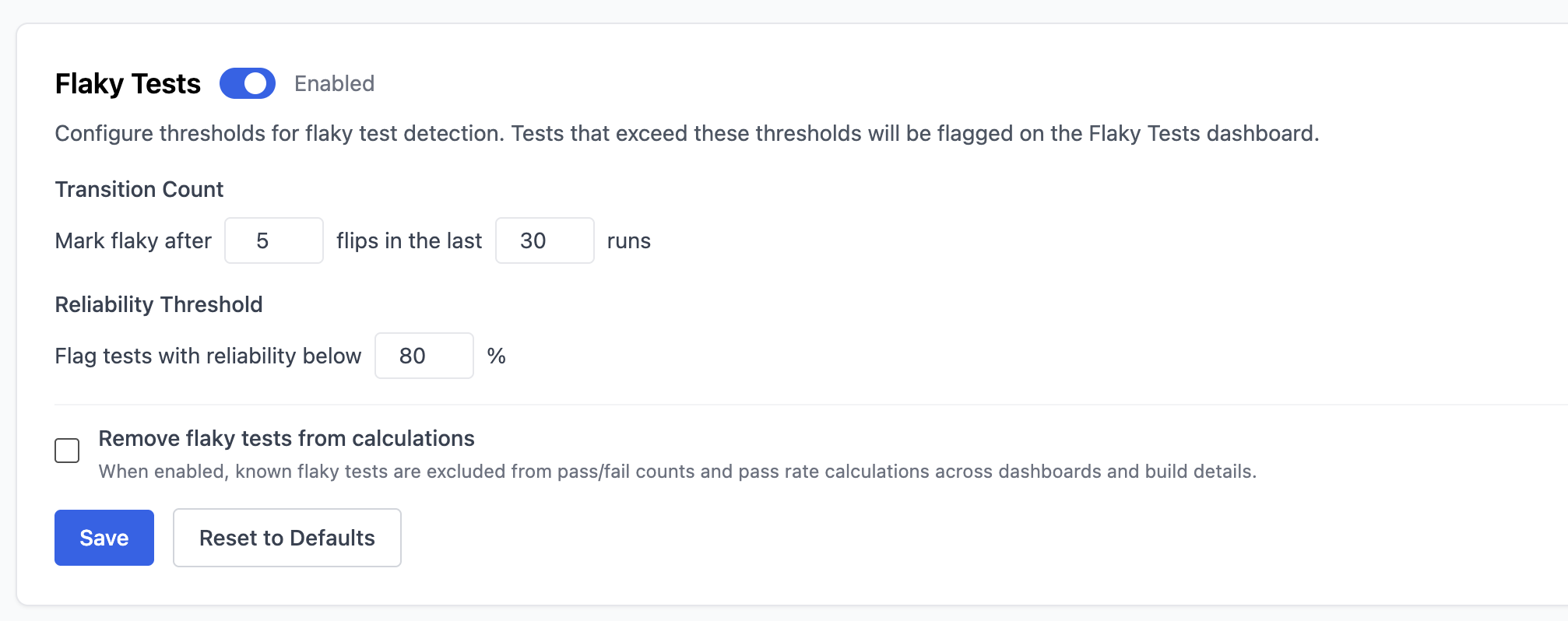Click the Enabled status label
The image size is (1568, 621).
coord(334,83)
